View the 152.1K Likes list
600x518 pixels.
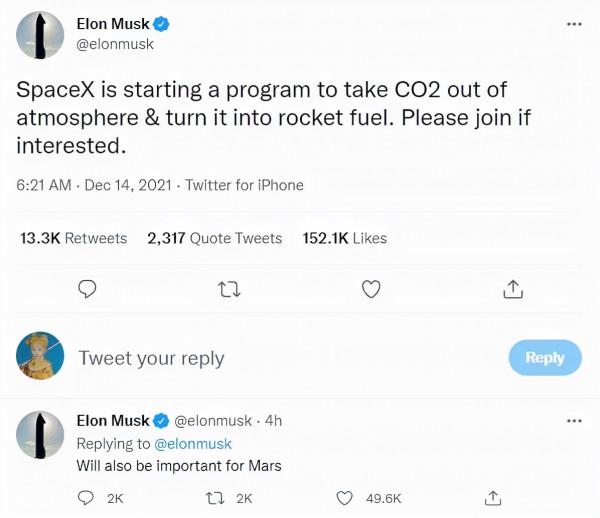[x=344, y=238]
